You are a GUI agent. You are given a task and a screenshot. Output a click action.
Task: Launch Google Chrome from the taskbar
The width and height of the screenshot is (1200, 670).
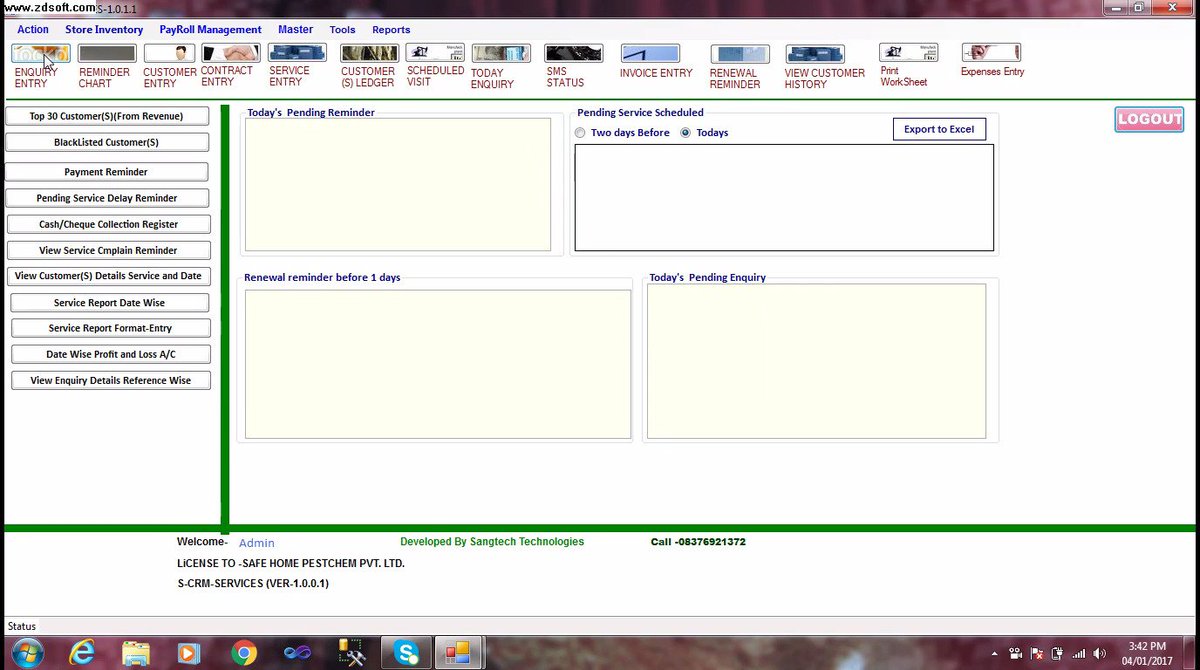tap(243, 653)
